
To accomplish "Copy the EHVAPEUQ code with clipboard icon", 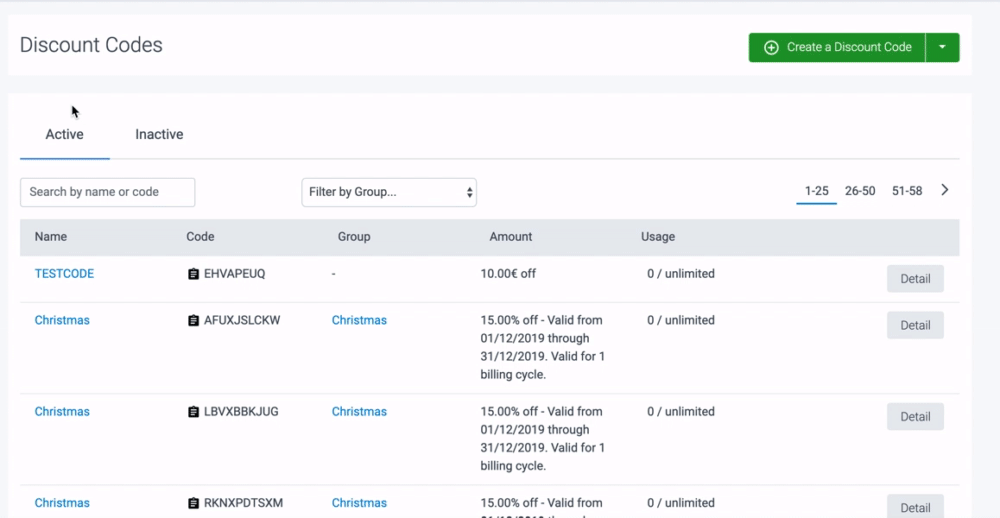I will tap(194, 274).
